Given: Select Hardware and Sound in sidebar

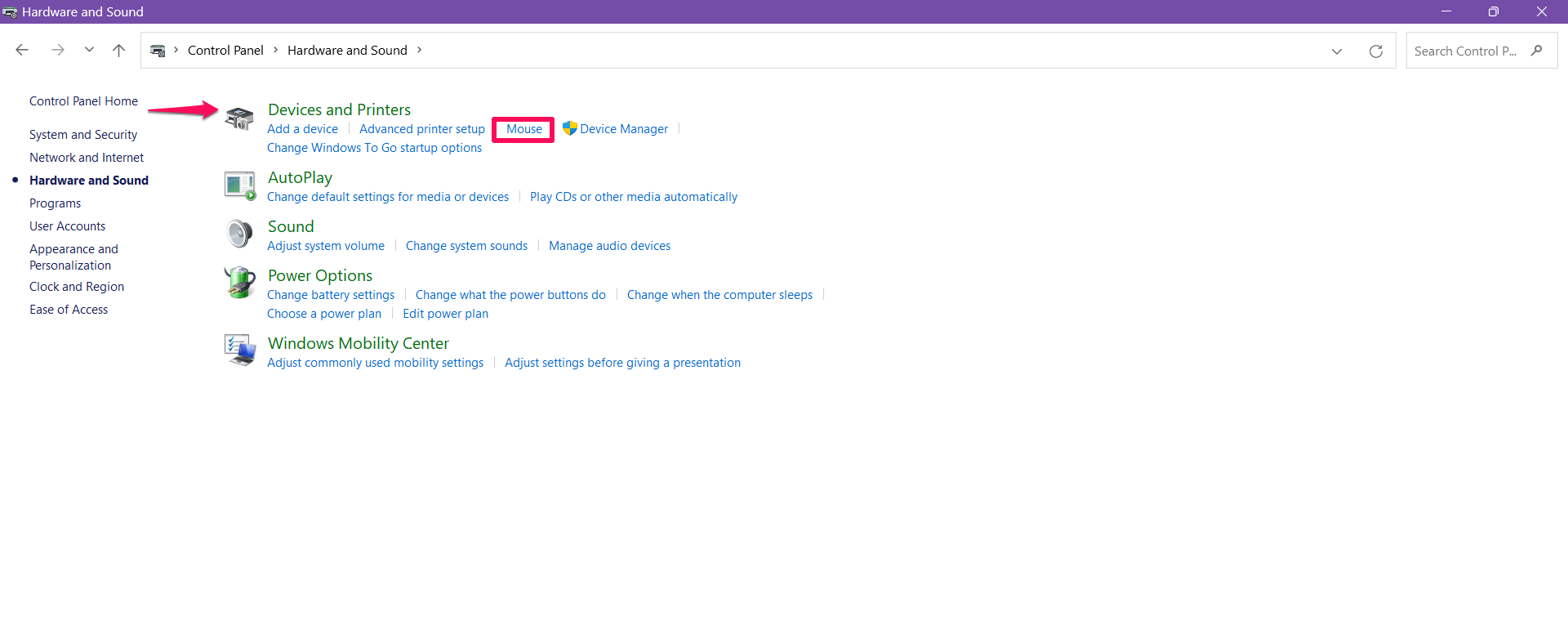Looking at the screenshot, I should click(x=89, y=181).
